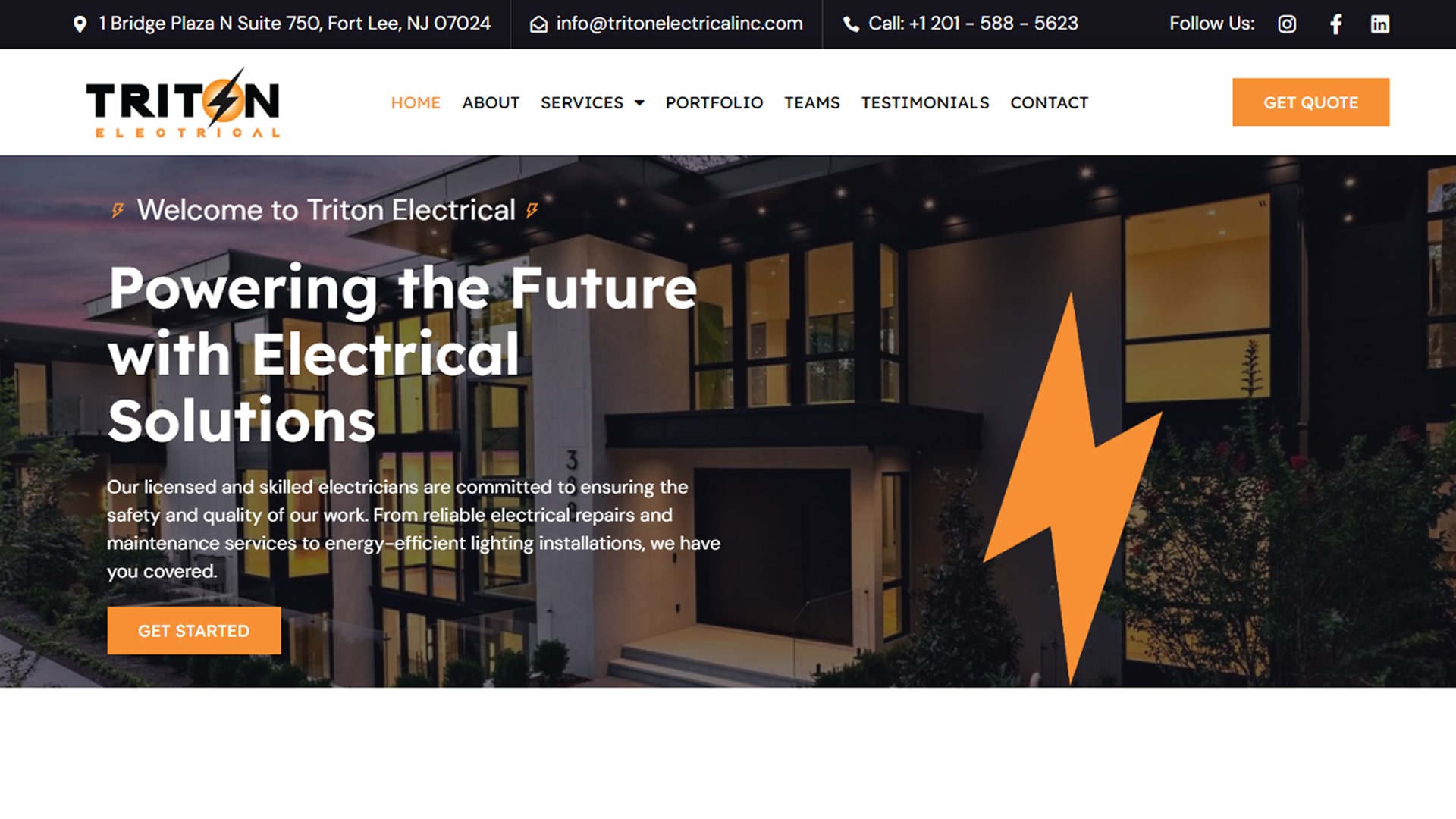Go to the Home menu item

(x=416, y=102)
